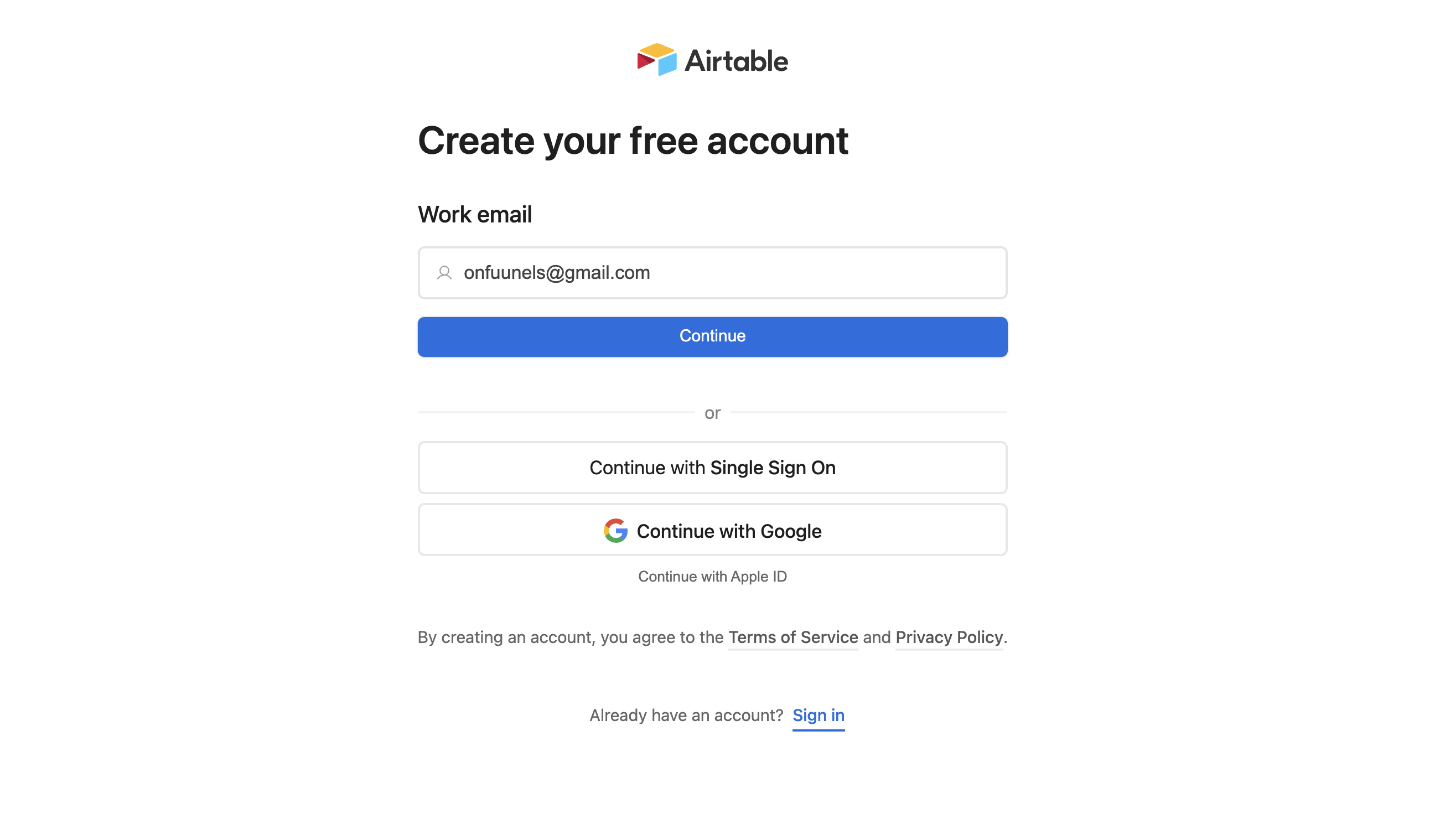
Task: Click 'By creating an account' agreement text
Action: 571,637
